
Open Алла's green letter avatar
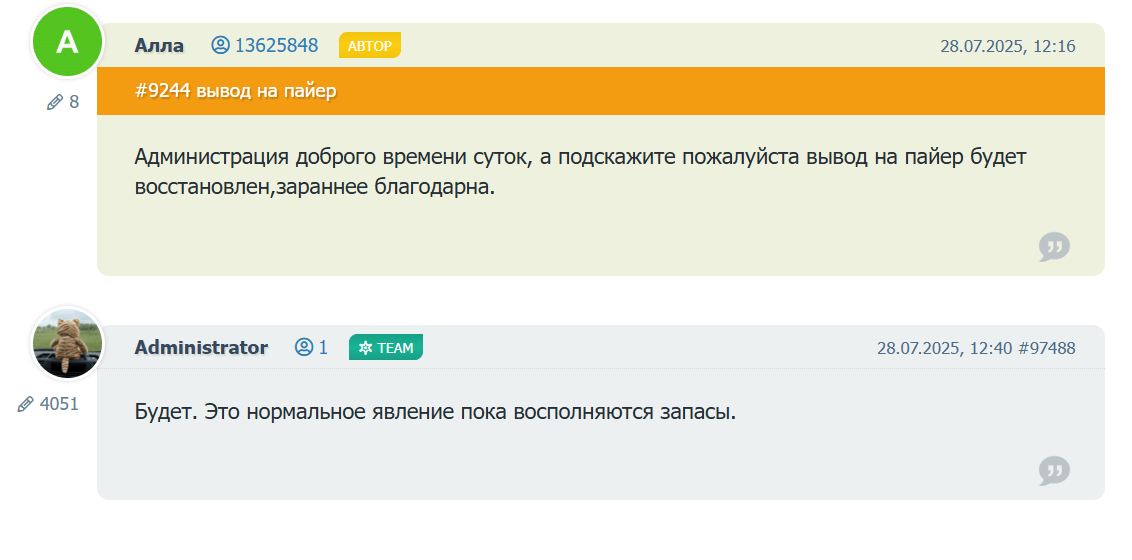67,42
